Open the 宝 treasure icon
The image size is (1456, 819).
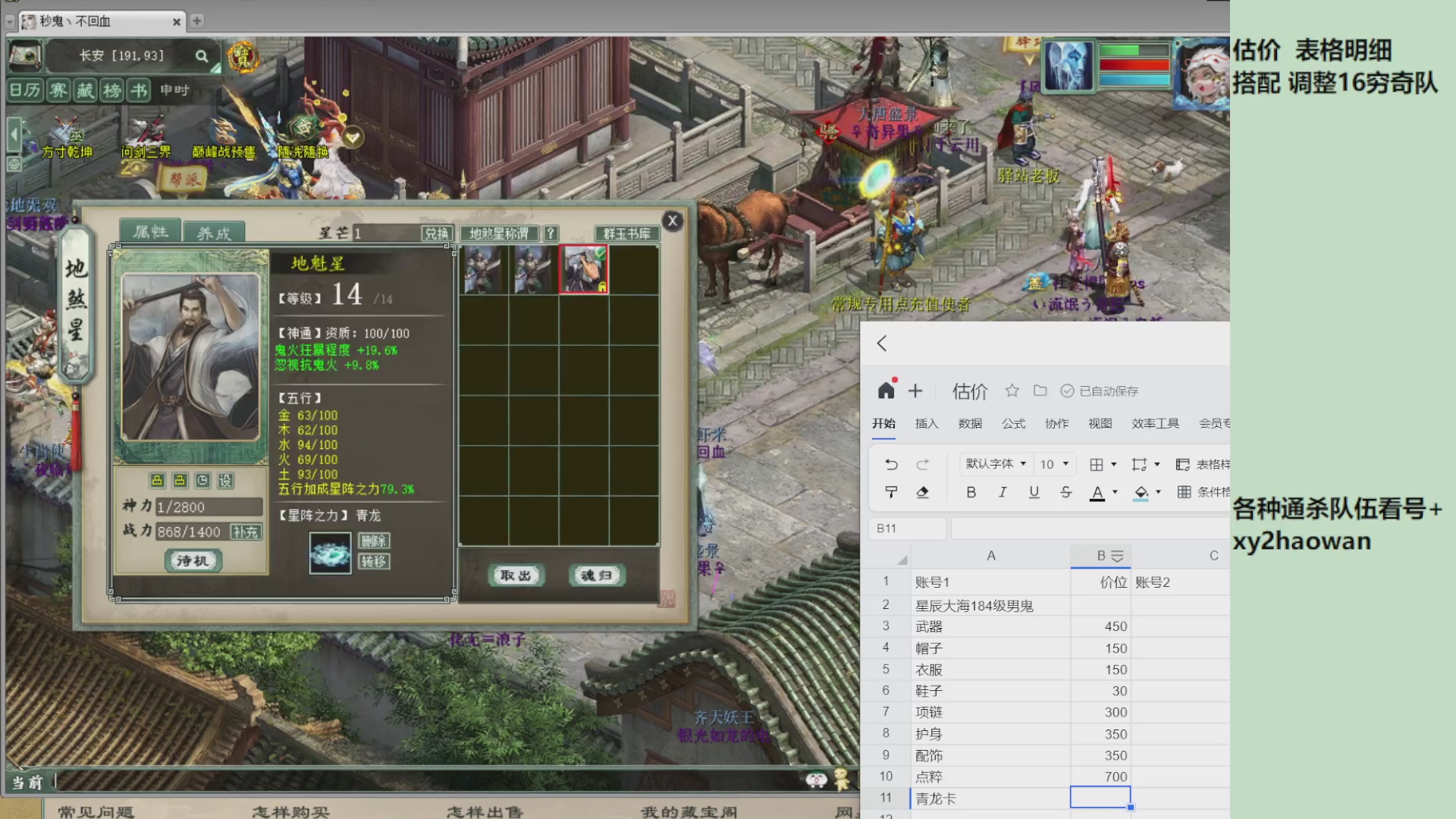(243, 56)
